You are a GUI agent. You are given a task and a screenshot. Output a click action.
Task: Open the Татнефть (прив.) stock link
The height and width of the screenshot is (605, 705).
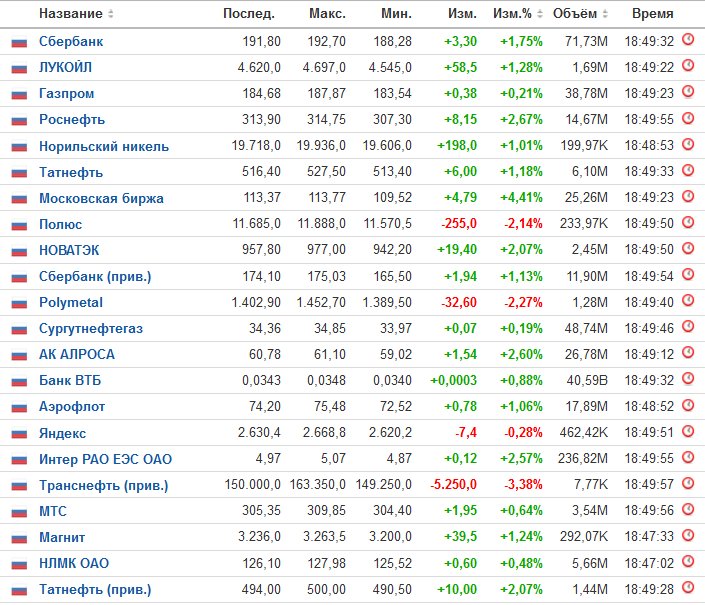coord(95,589)
